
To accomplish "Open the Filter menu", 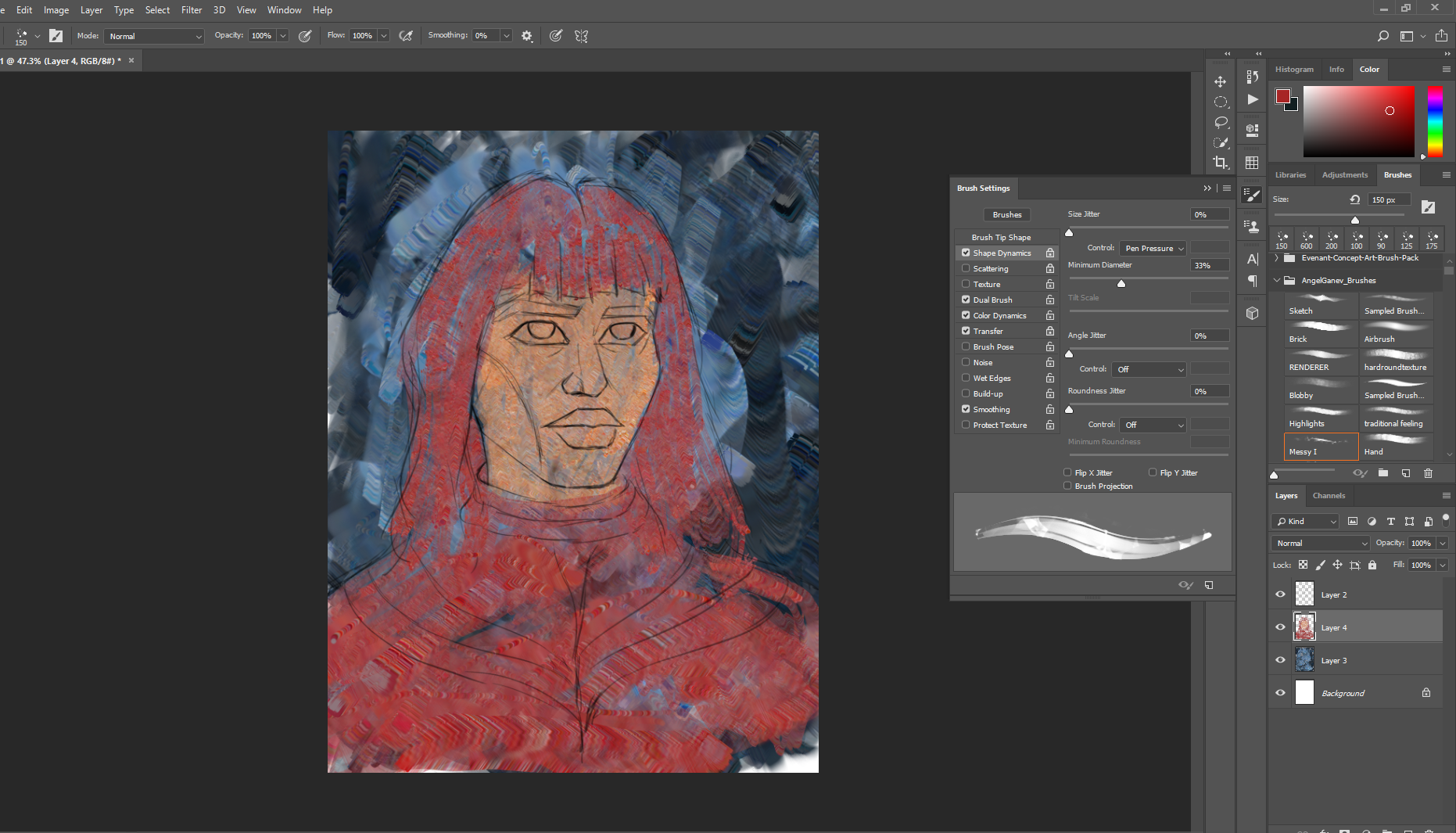I will click(x=192, y=10).
